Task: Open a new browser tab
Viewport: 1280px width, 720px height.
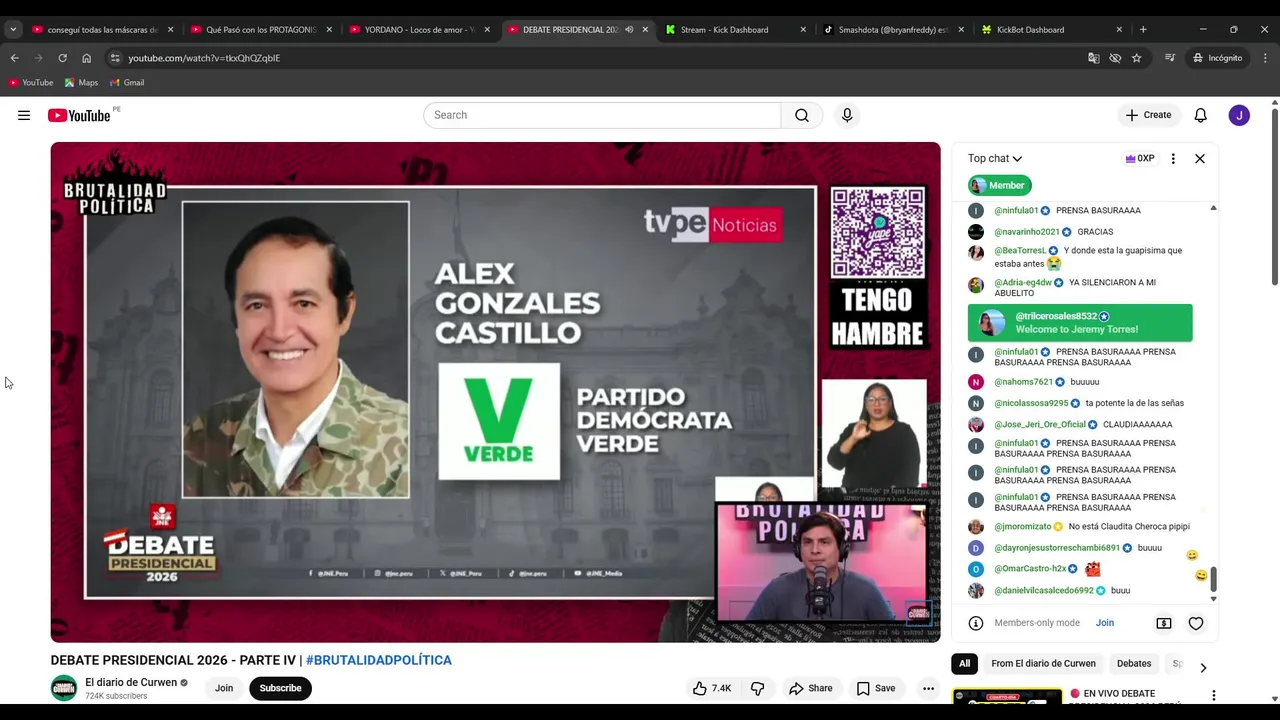Action: (1143, 30)
